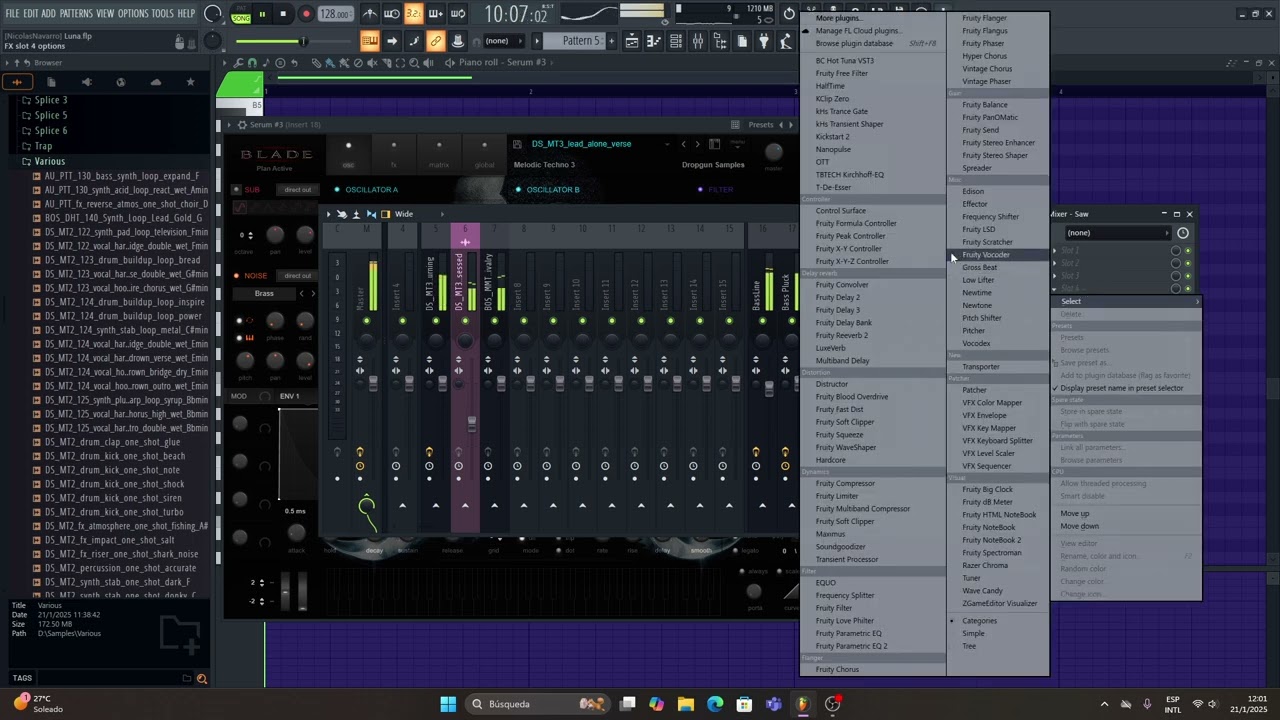Adjust the Master track volume fader

click(374, 382)
